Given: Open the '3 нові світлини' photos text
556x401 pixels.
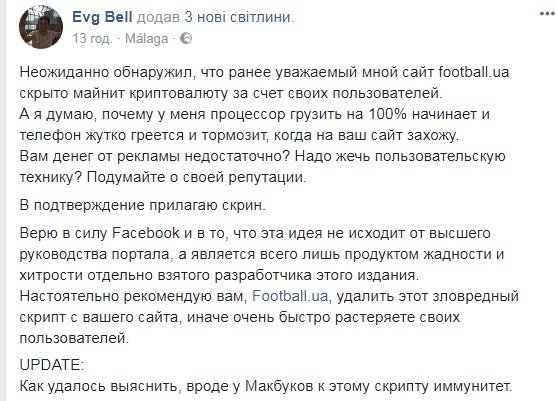Looking at the screenshot, I should click(239, 17).
